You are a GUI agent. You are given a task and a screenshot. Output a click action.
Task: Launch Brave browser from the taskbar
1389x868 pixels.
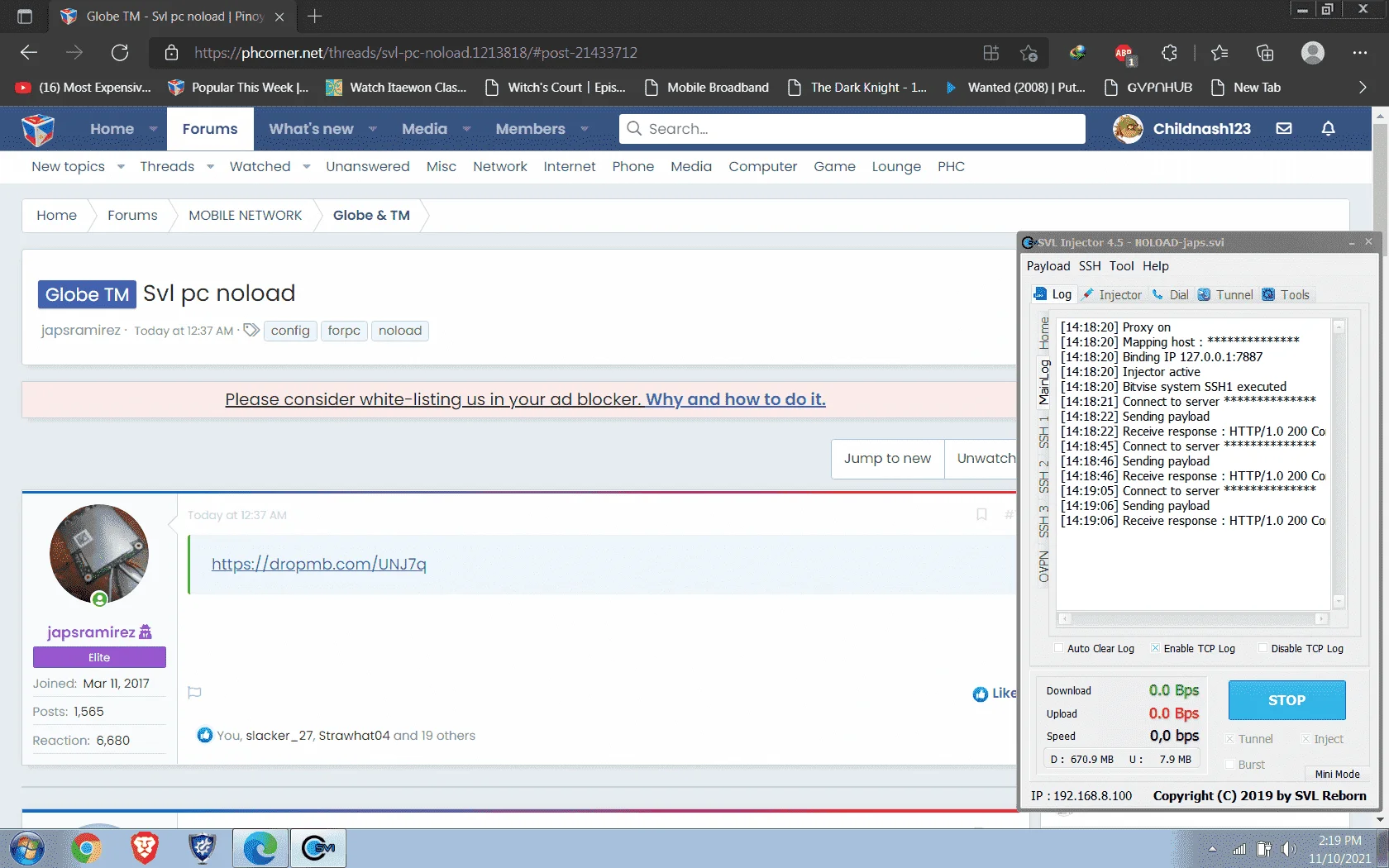145,848
